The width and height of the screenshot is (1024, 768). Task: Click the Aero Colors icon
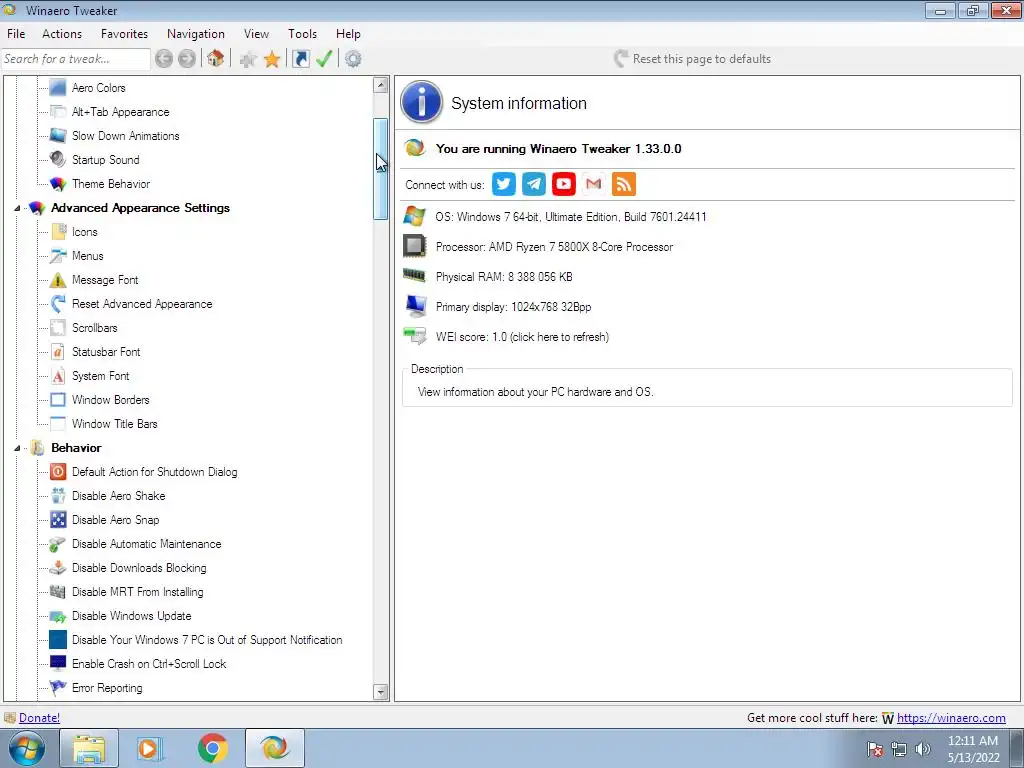[x=58, y=88]
